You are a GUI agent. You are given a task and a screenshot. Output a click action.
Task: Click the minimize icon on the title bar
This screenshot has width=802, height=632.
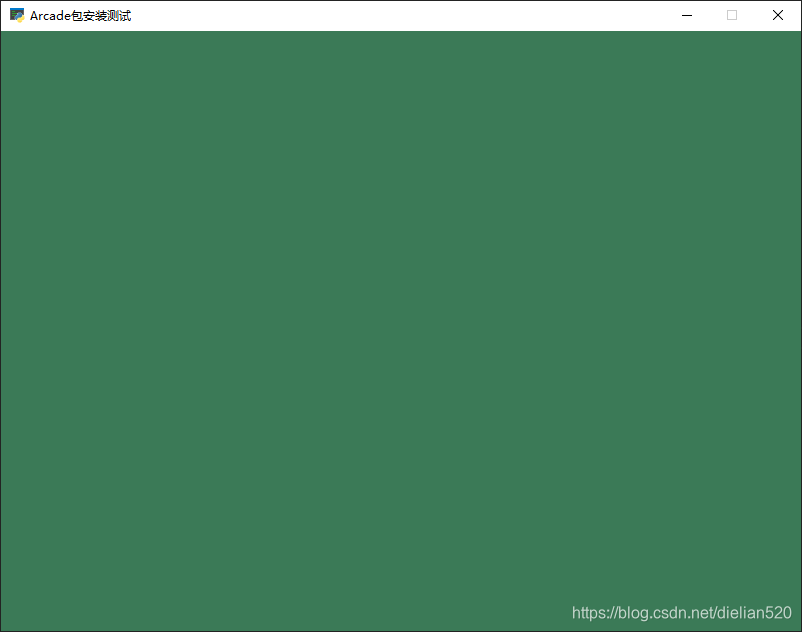pos(686,15)
